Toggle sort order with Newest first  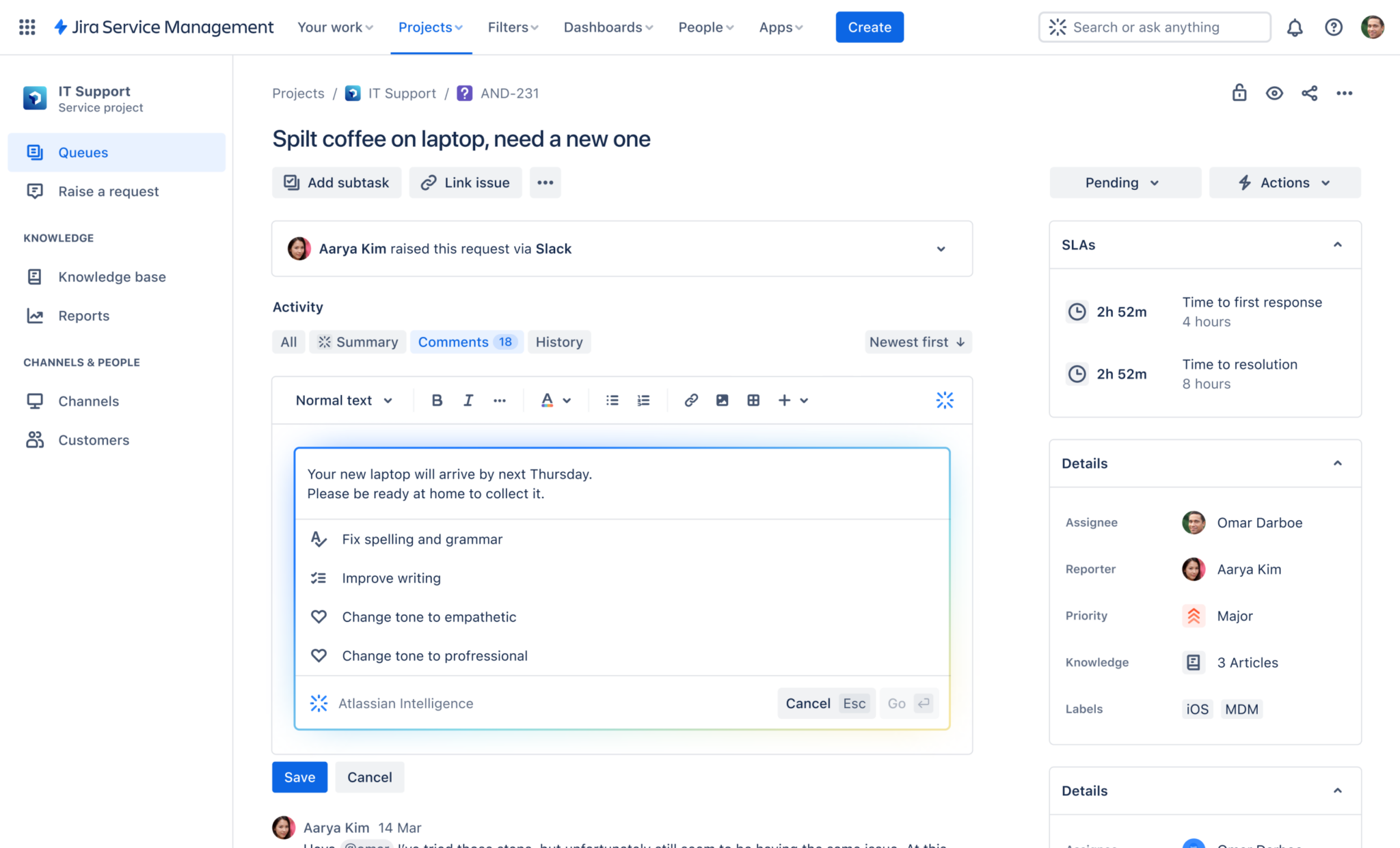point(917,342)
